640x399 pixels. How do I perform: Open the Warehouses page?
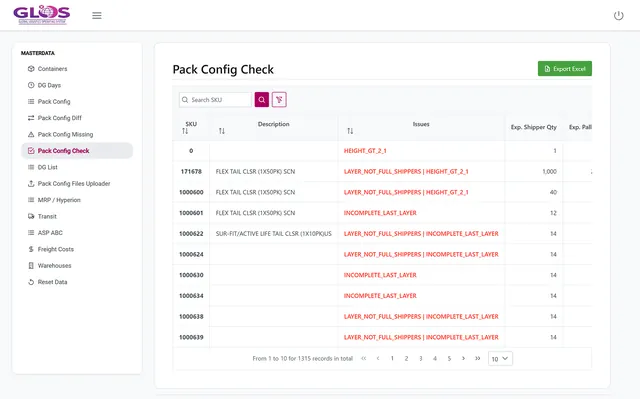pyautogui.click(x=54, y=266)
